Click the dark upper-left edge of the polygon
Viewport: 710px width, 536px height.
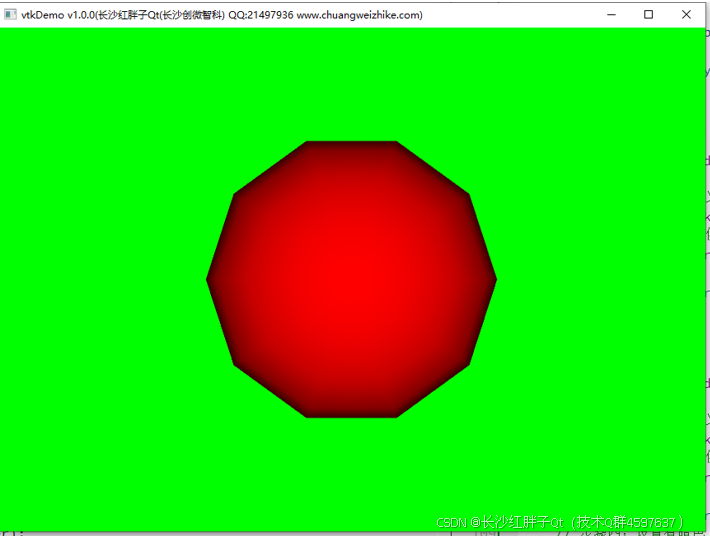point(270,169)
